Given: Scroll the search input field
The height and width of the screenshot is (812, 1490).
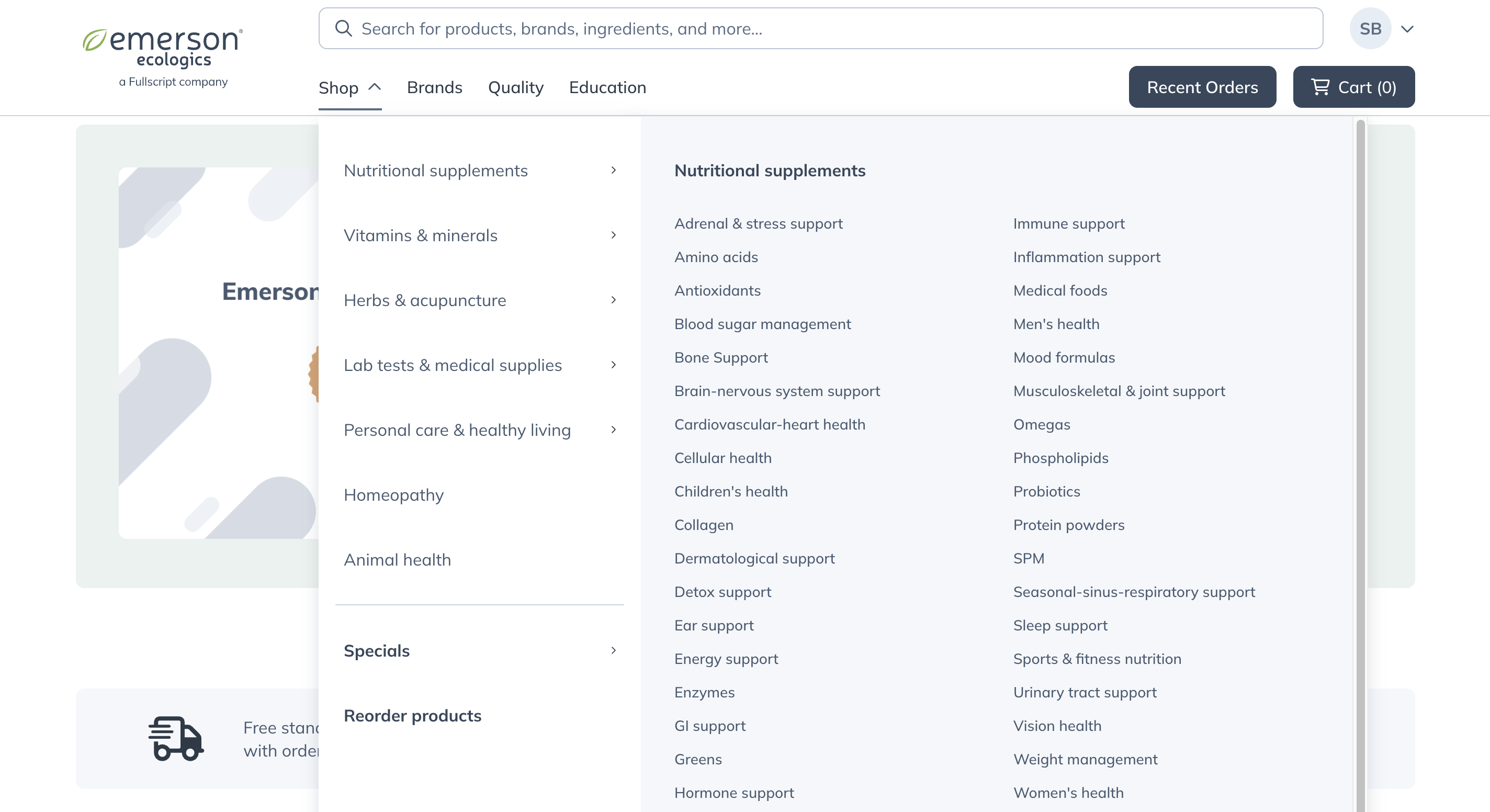Looking at the screenshot, I should 821,28.
